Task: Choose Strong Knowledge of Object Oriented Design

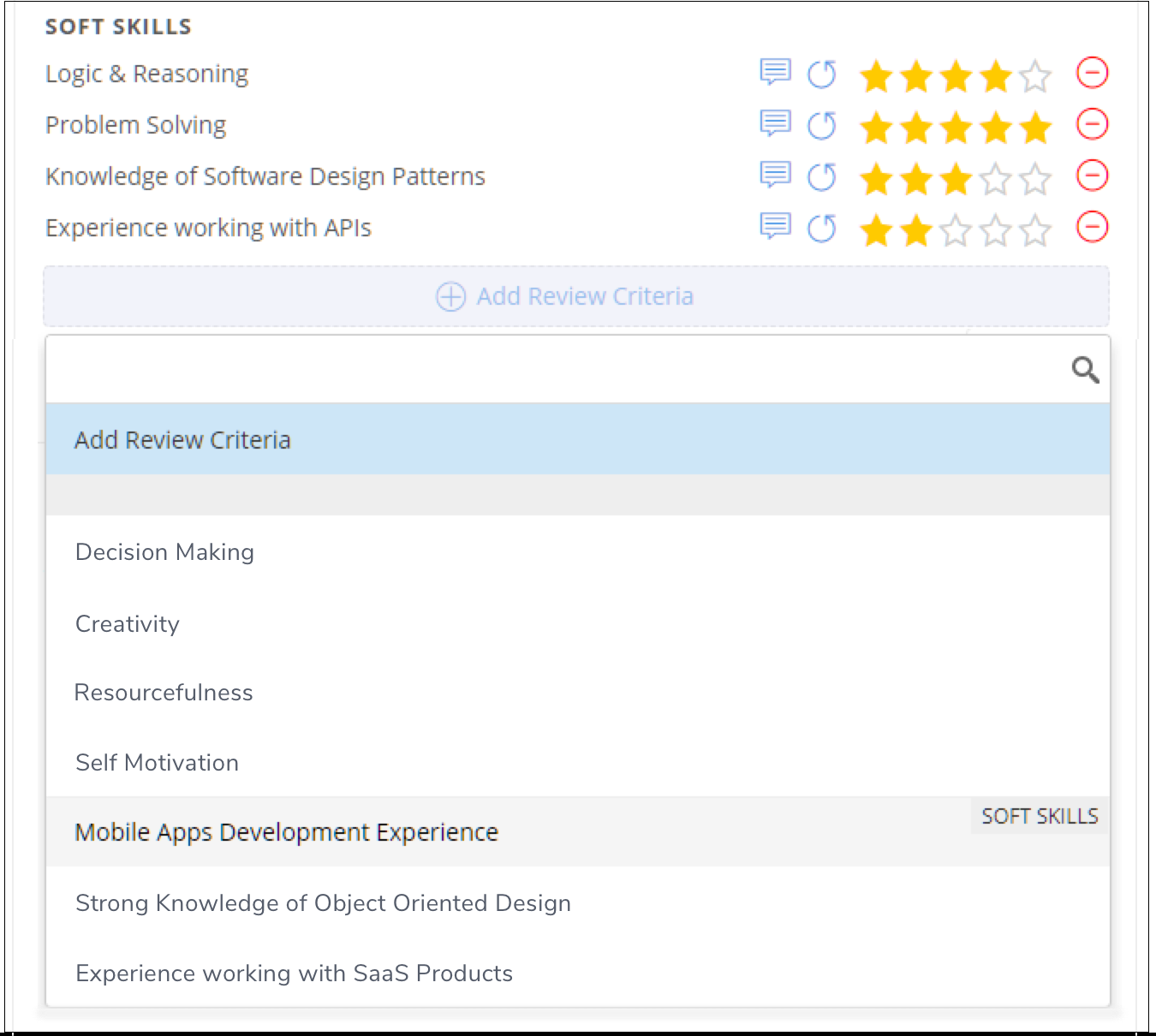Action: 323,903
